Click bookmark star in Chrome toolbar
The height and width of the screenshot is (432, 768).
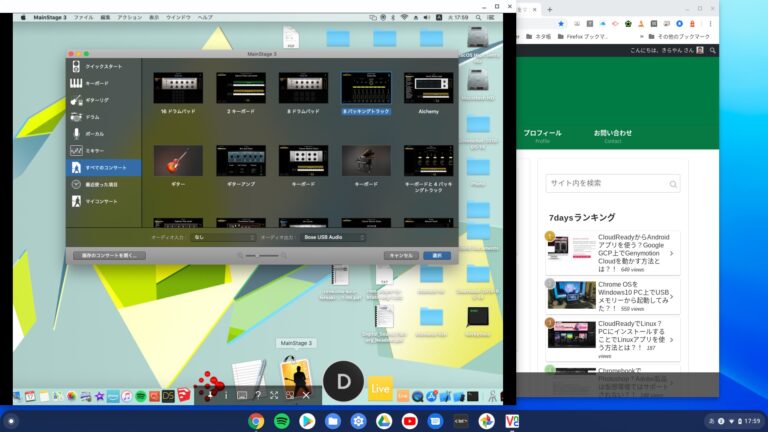pos(561,24)
